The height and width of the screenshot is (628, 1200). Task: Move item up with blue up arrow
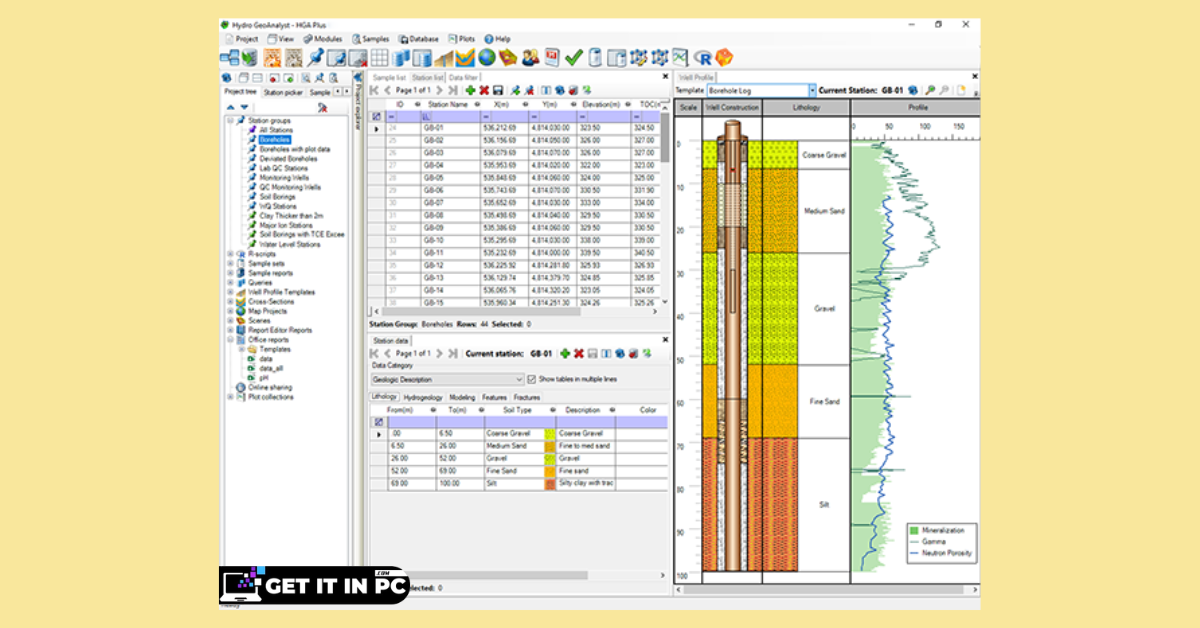pyautogui.click(x=231, y=107)
